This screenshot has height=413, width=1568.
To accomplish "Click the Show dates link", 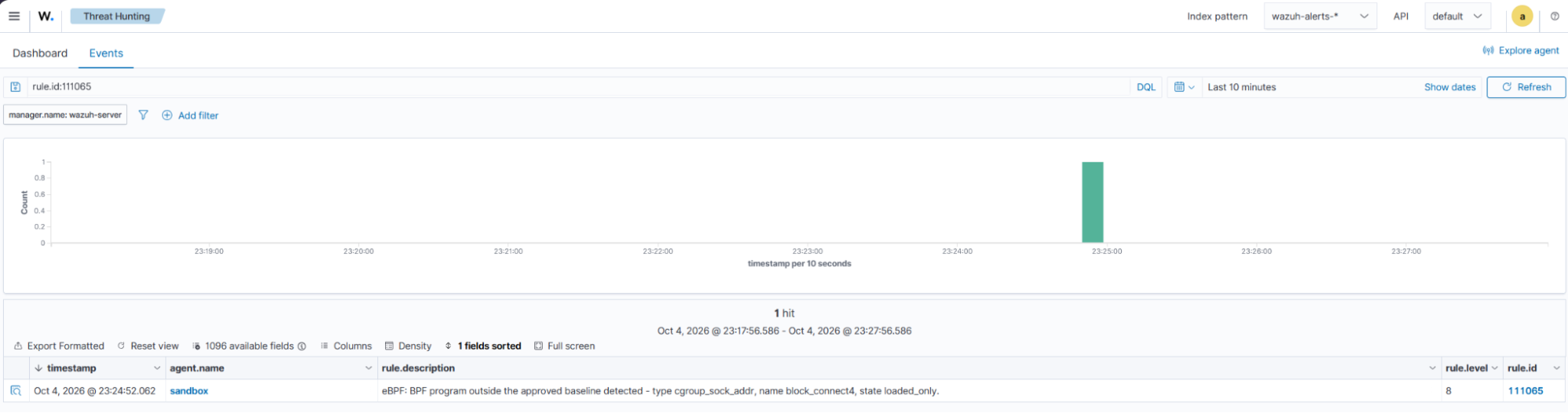I will point(1450,87).
